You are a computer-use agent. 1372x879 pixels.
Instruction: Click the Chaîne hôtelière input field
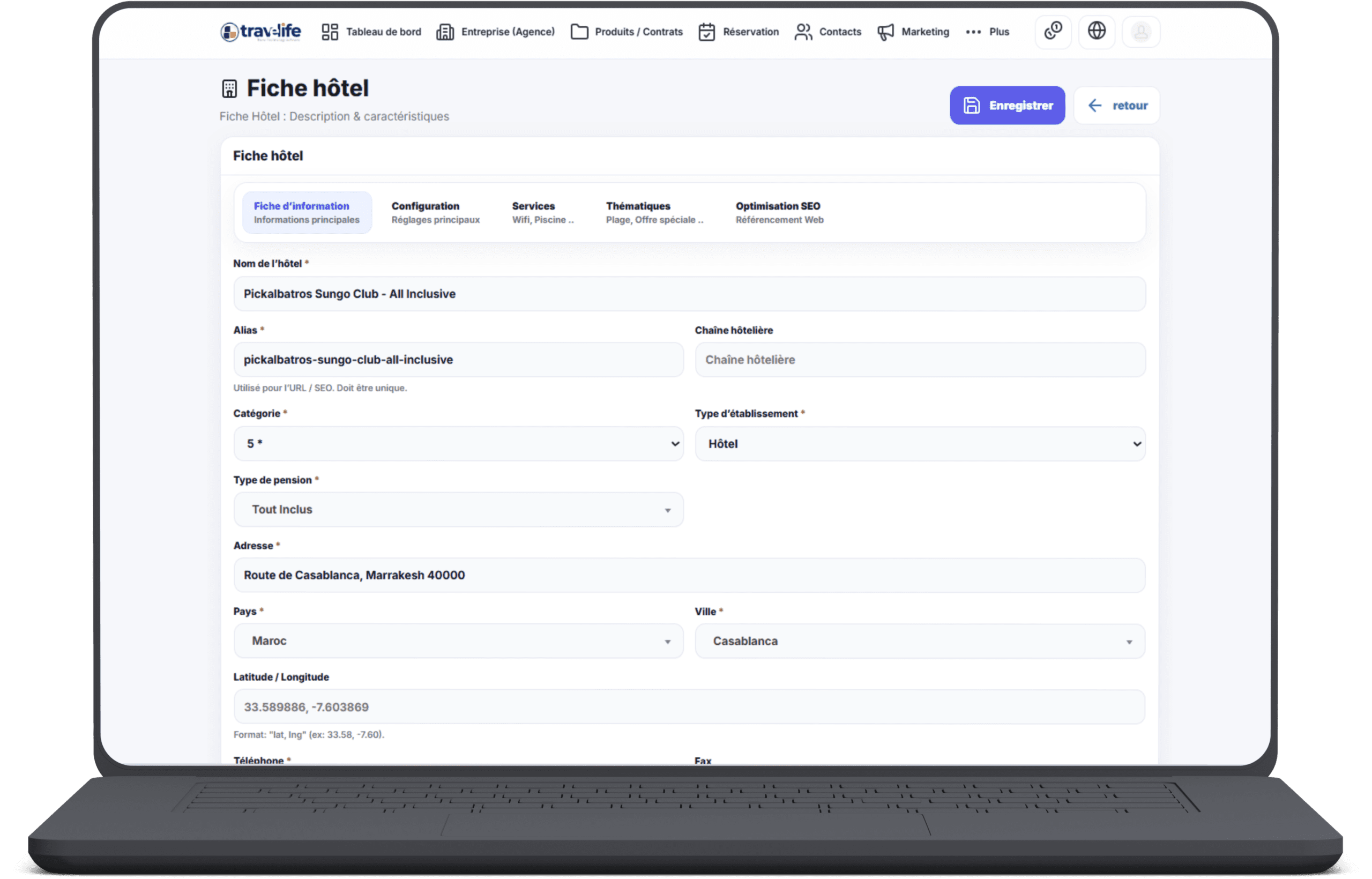point(920,360)
